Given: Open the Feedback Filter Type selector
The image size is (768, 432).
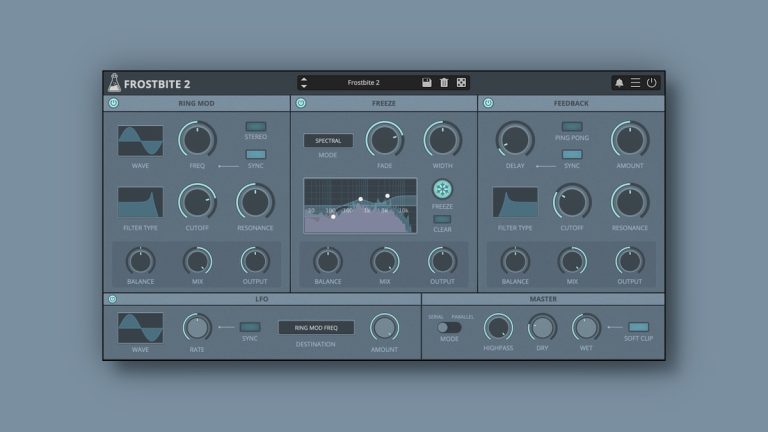Looking at the screenshot, I should point(515,202).
